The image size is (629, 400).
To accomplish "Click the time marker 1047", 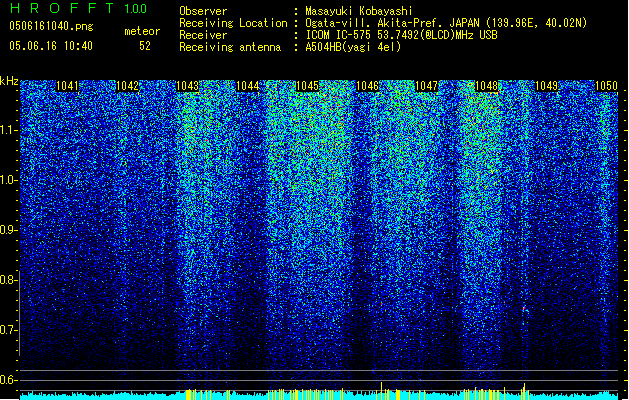I will [426, 86].
